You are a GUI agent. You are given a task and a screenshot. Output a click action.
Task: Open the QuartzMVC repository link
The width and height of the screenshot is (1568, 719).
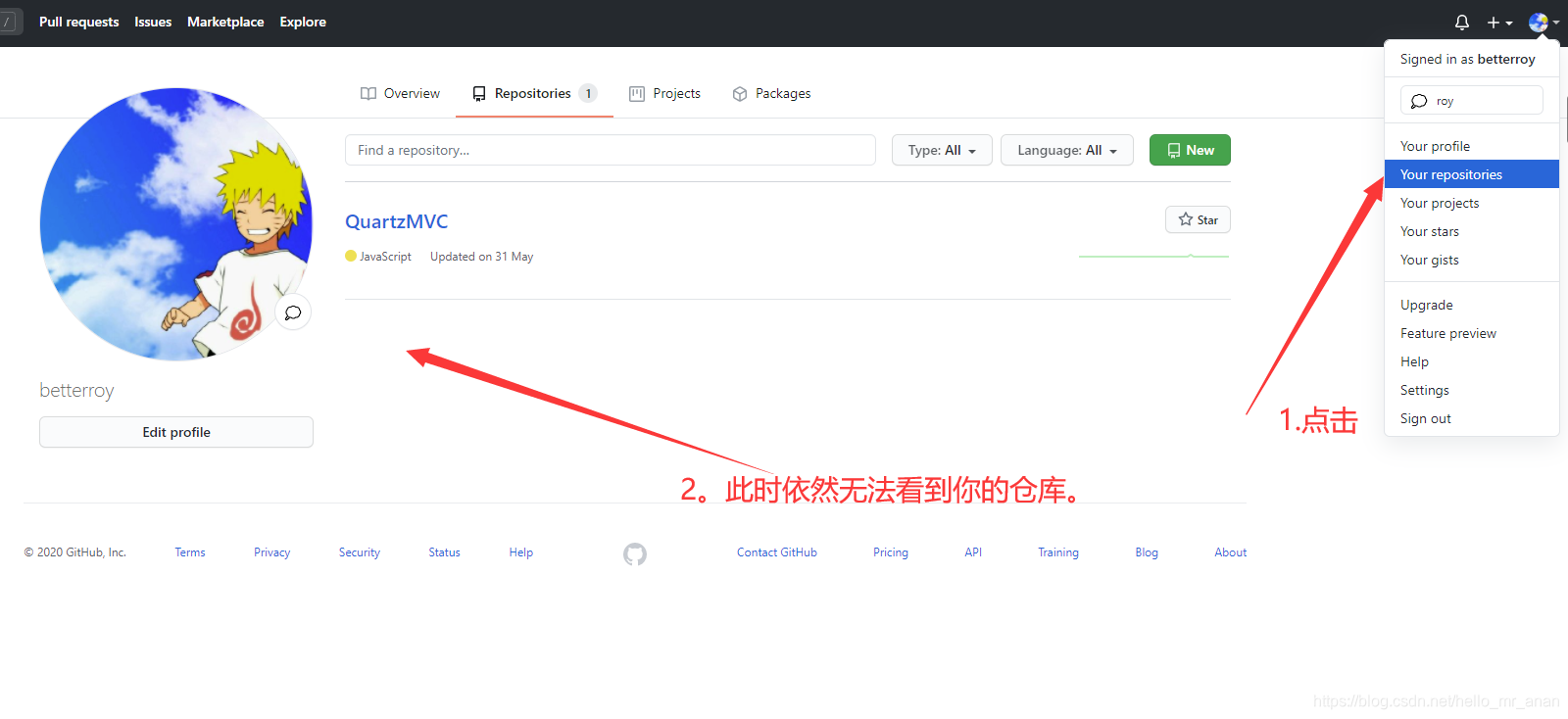397,221
